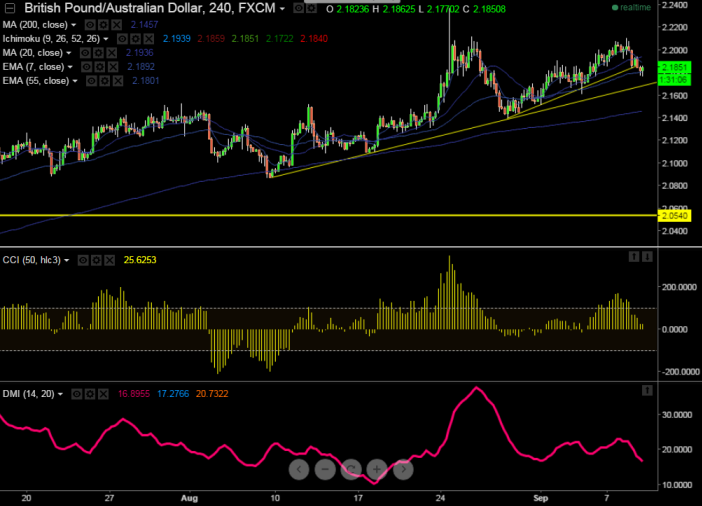Remove the Ichimoku indicator

(149, 39)
